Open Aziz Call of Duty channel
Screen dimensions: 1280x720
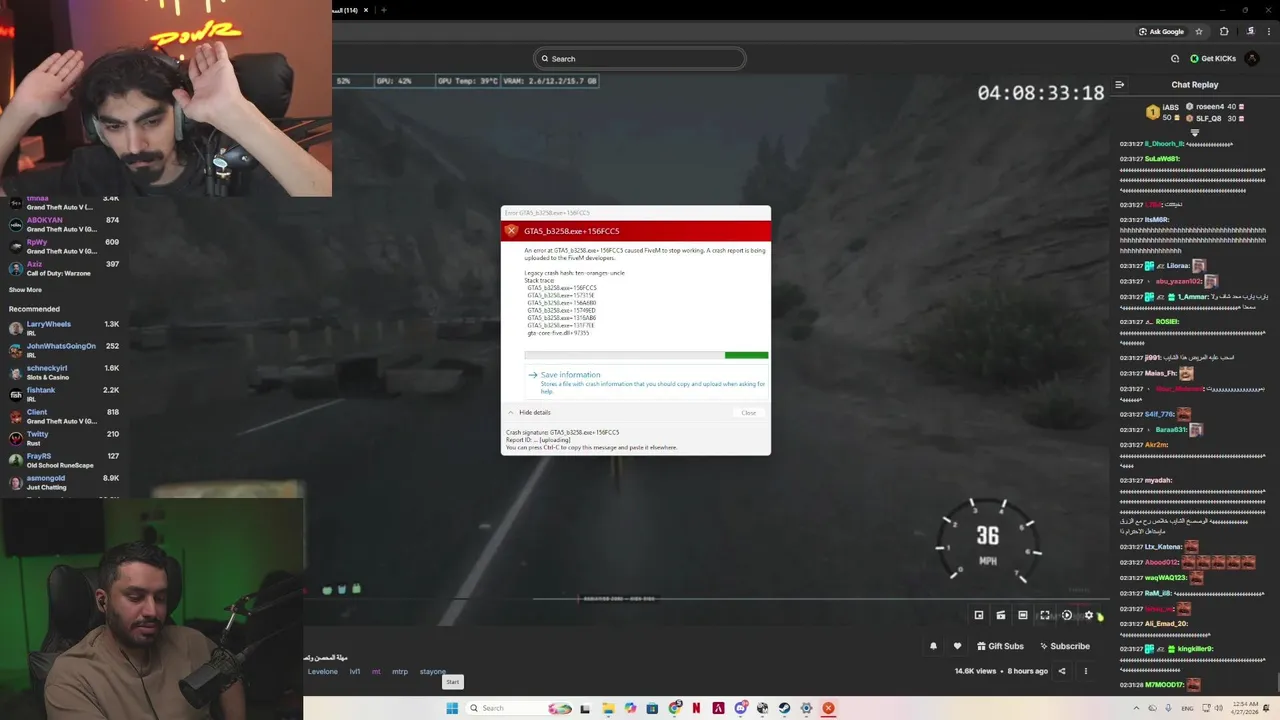point(64,268)
